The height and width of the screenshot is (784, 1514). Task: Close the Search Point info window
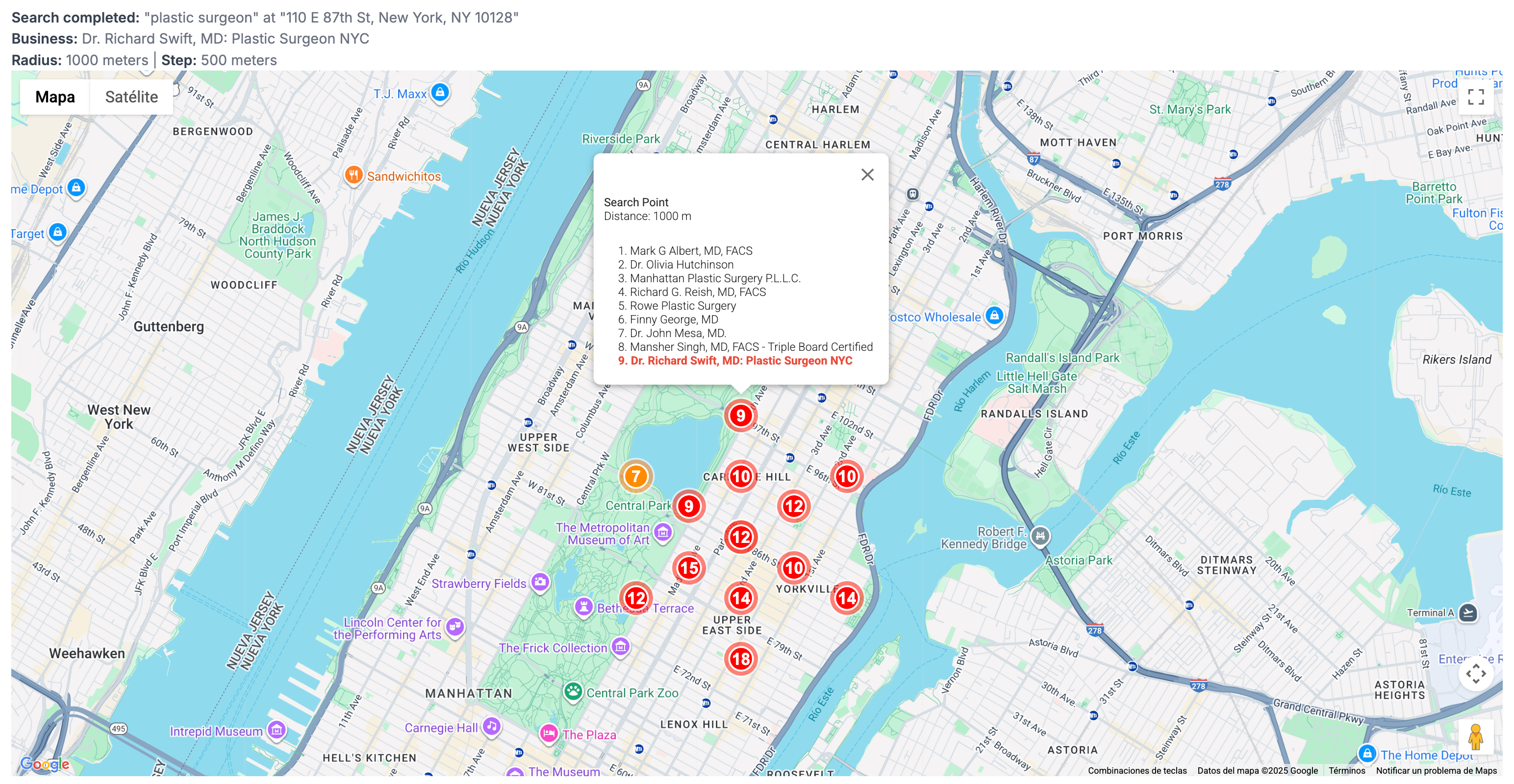click(868, 174)
